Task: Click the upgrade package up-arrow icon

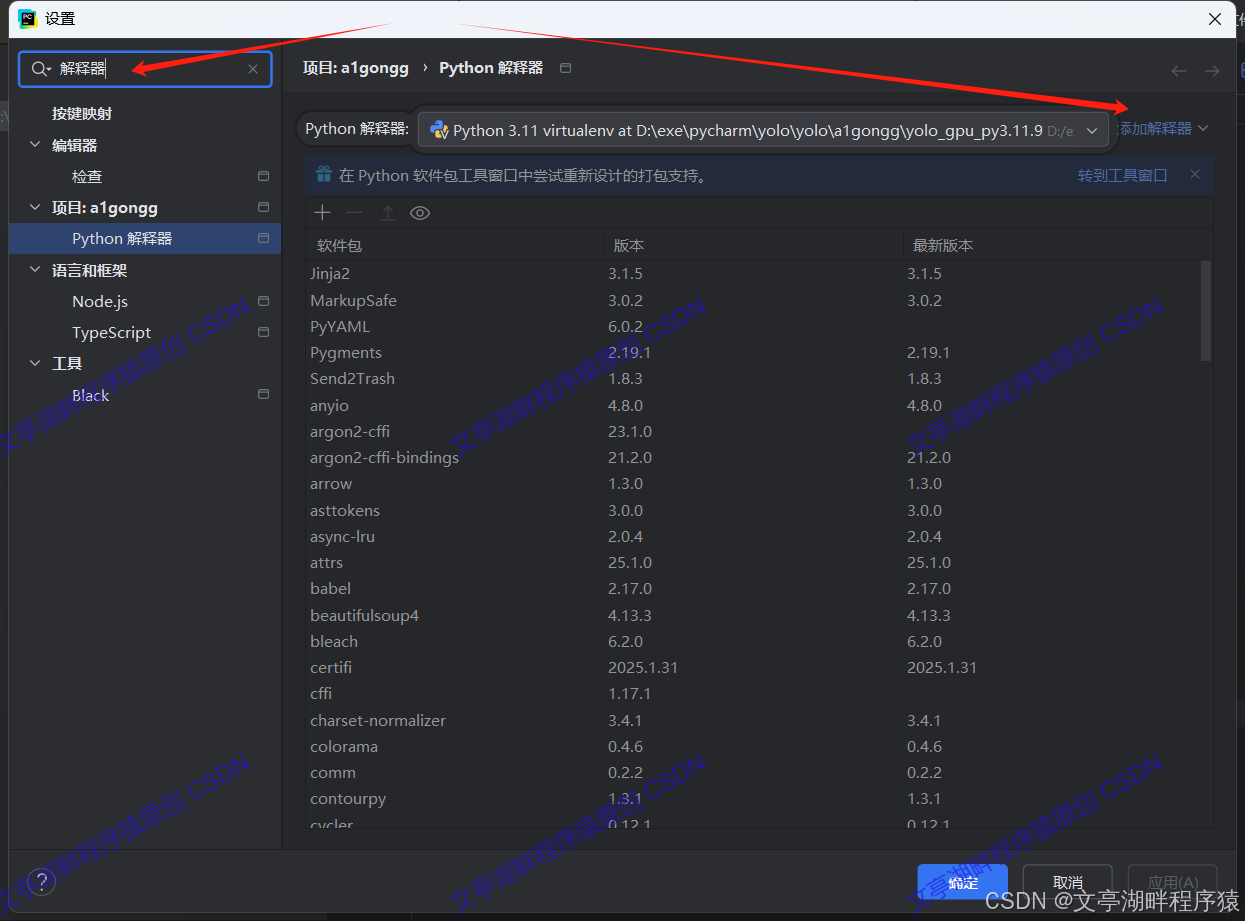Action: (387, 212)
